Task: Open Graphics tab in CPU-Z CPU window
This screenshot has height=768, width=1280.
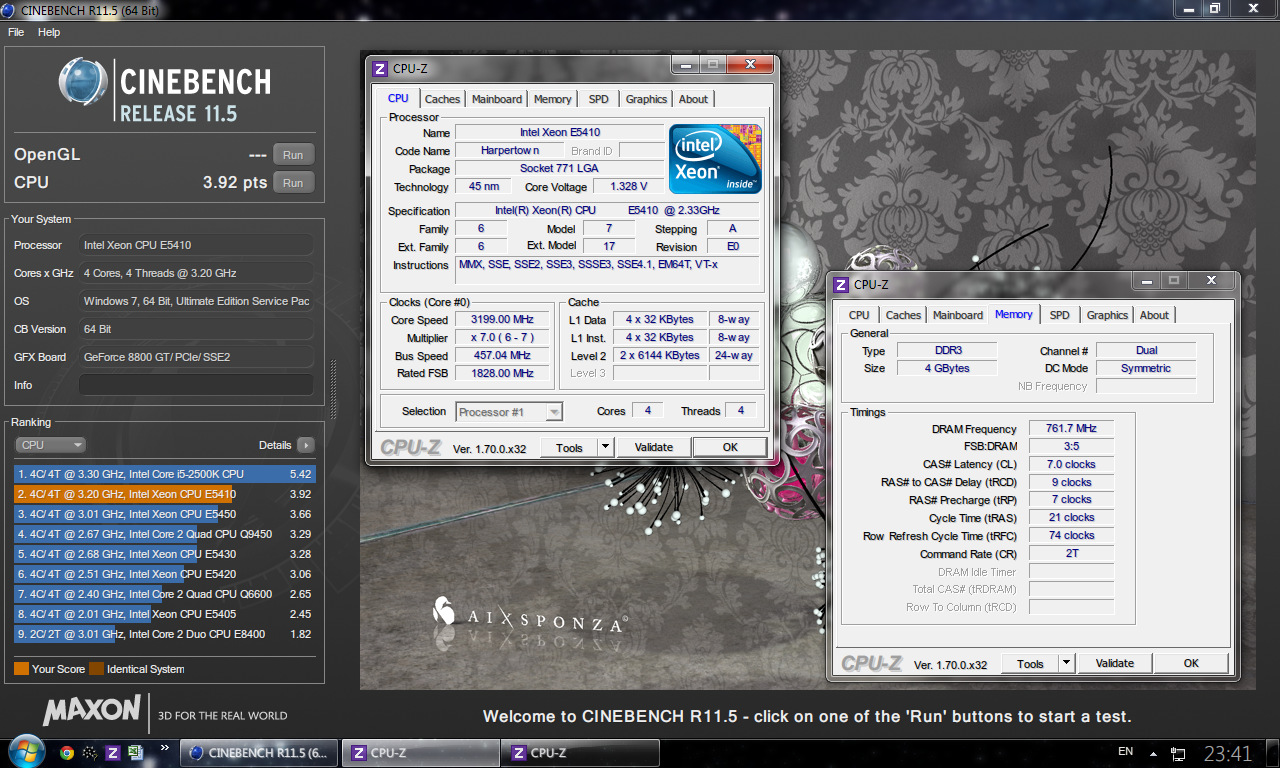Action: (x=646, y=99)
